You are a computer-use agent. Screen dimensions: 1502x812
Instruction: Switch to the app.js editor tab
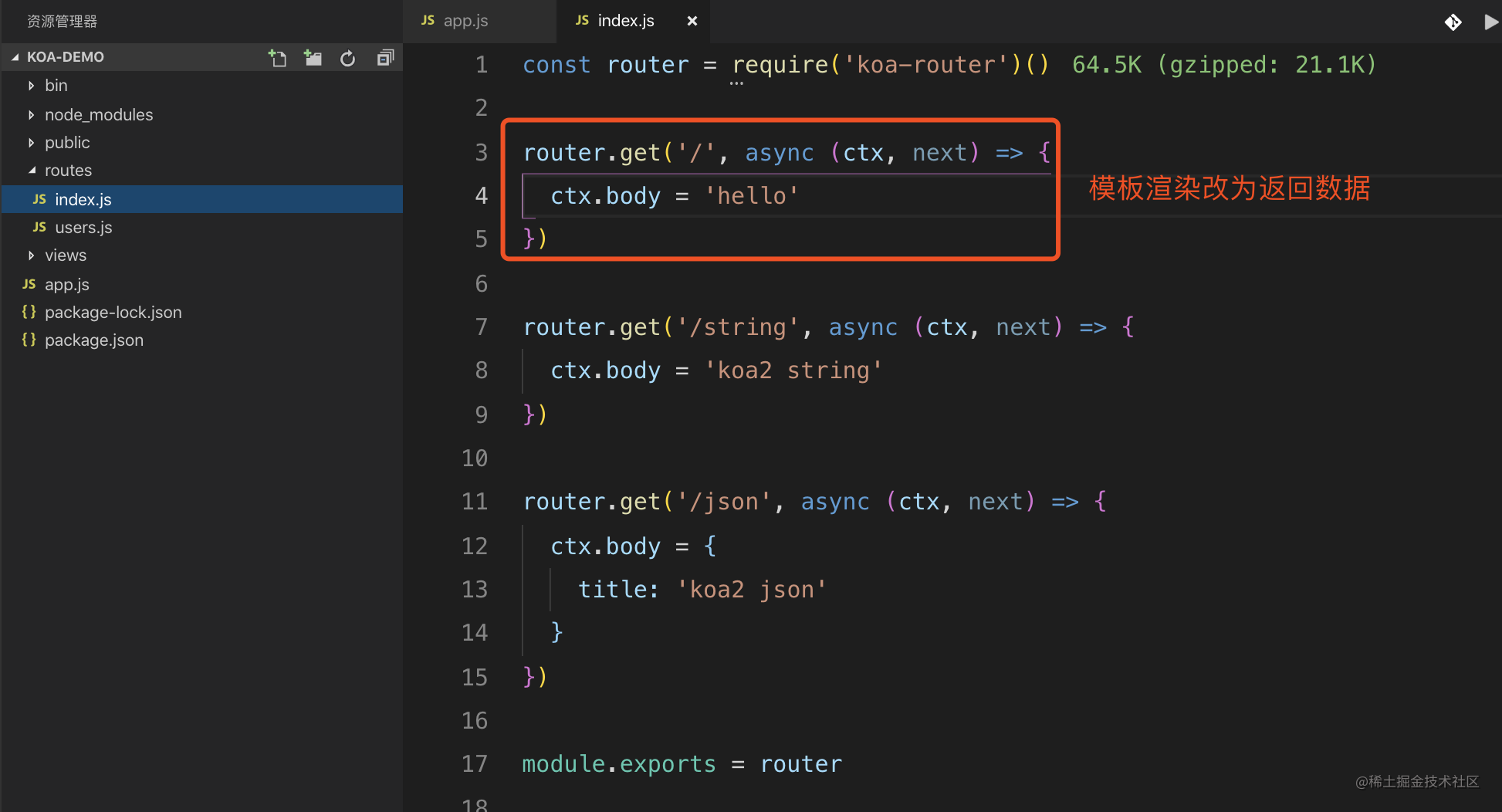click(479, 21)
